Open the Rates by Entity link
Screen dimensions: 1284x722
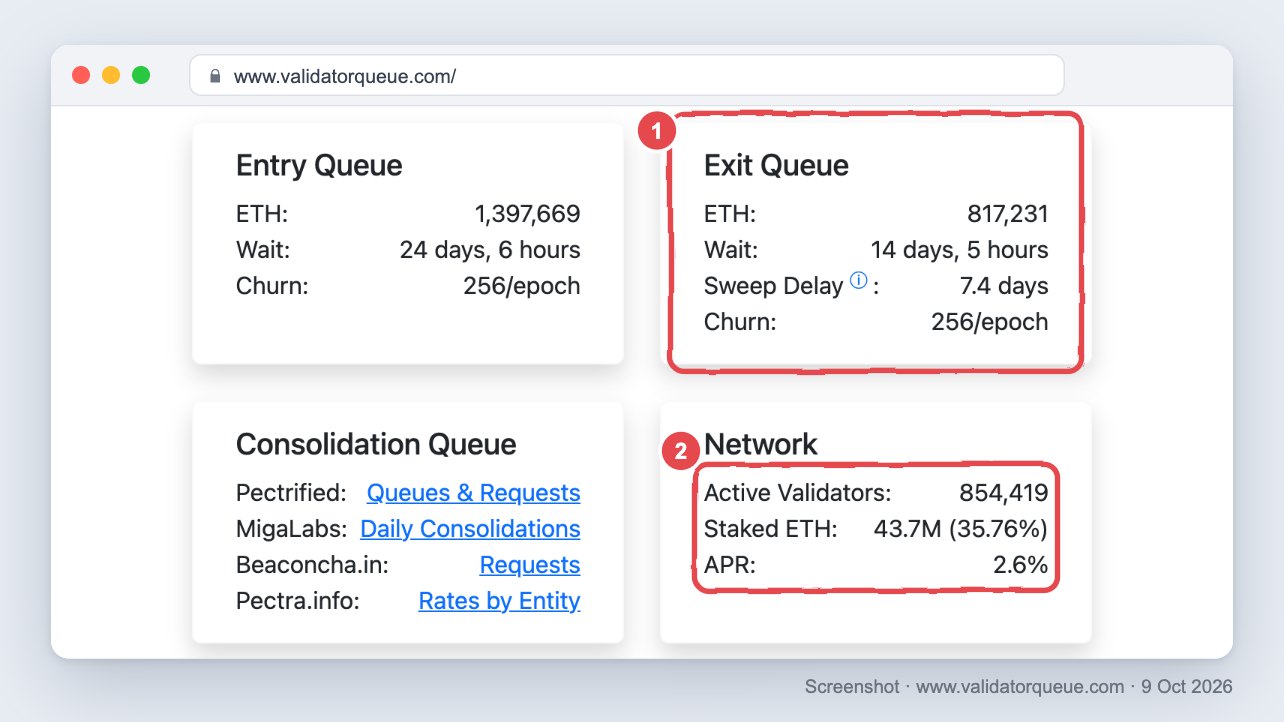tap(499, 601)
